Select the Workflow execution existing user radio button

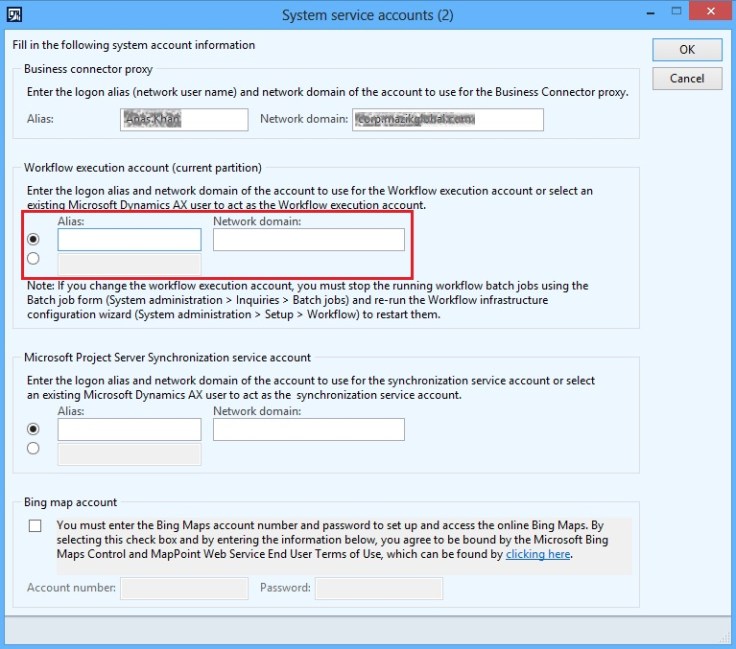[x=34, y=259]
